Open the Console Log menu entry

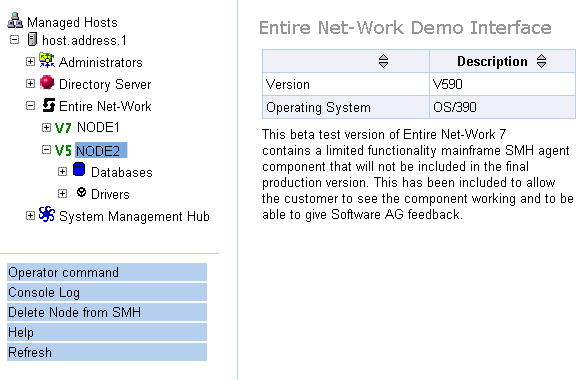[107, 292]
